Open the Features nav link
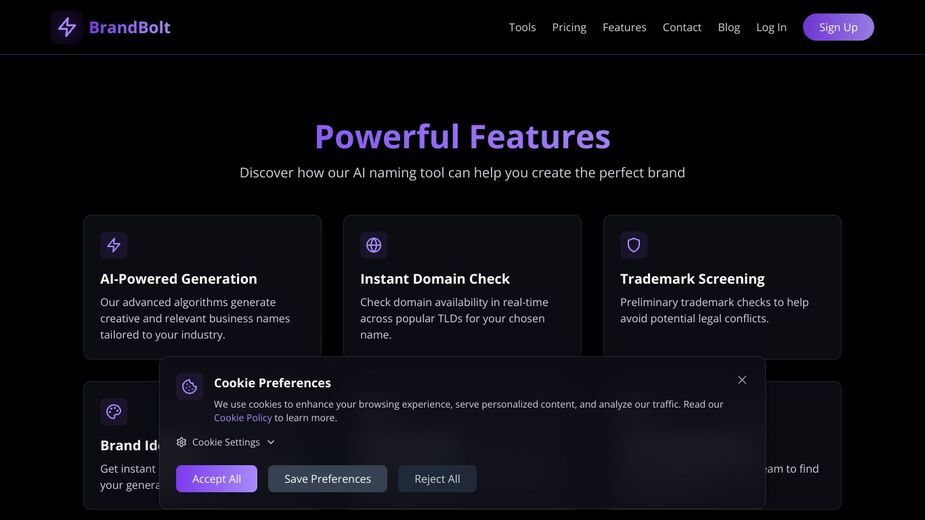Image resolution: width=925 pixels, height=520 pixels. point(624,27)
